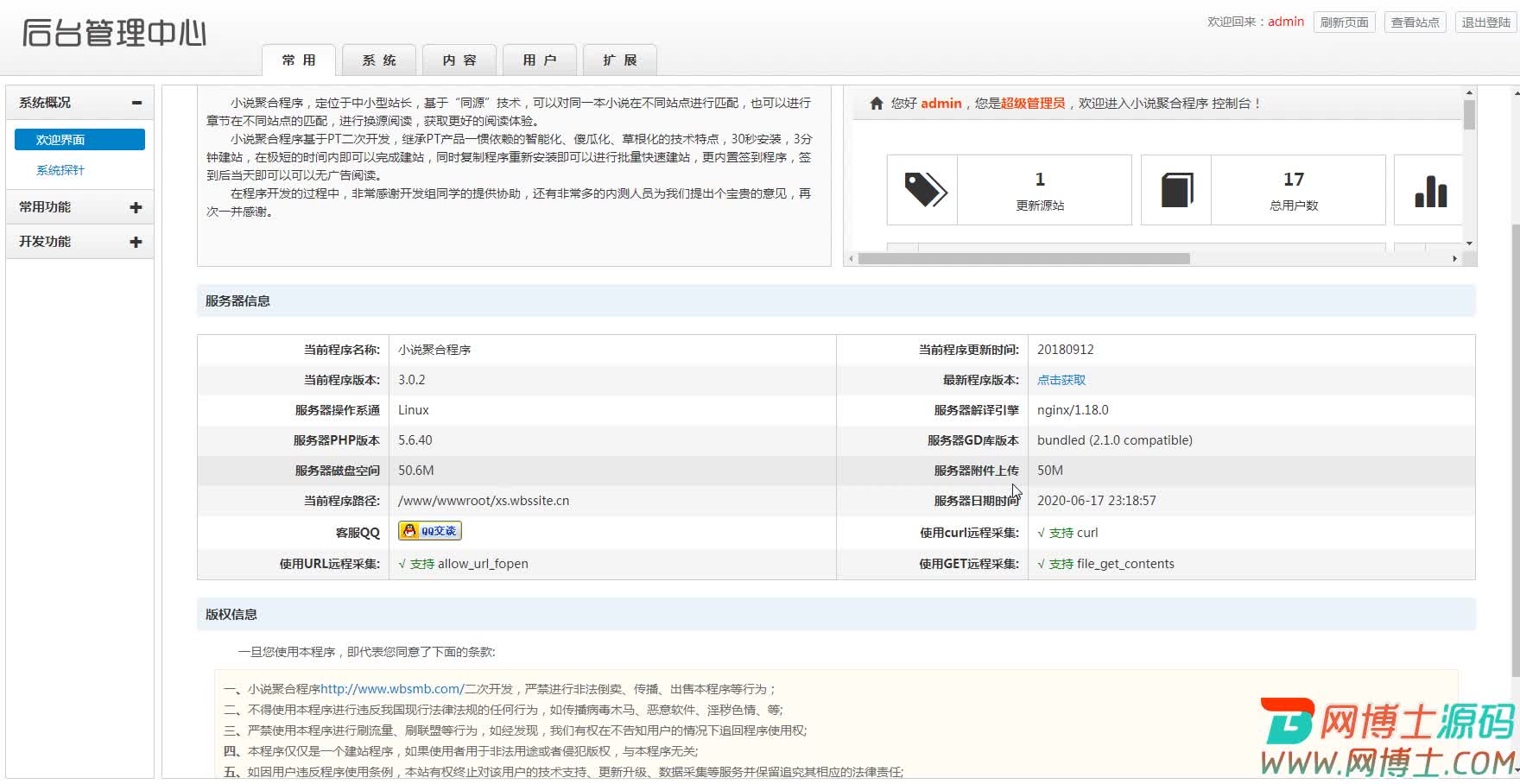Select the server date 2020-06-17 23:18:57
Screen dimensions: 1520x784
[1097, 501]
